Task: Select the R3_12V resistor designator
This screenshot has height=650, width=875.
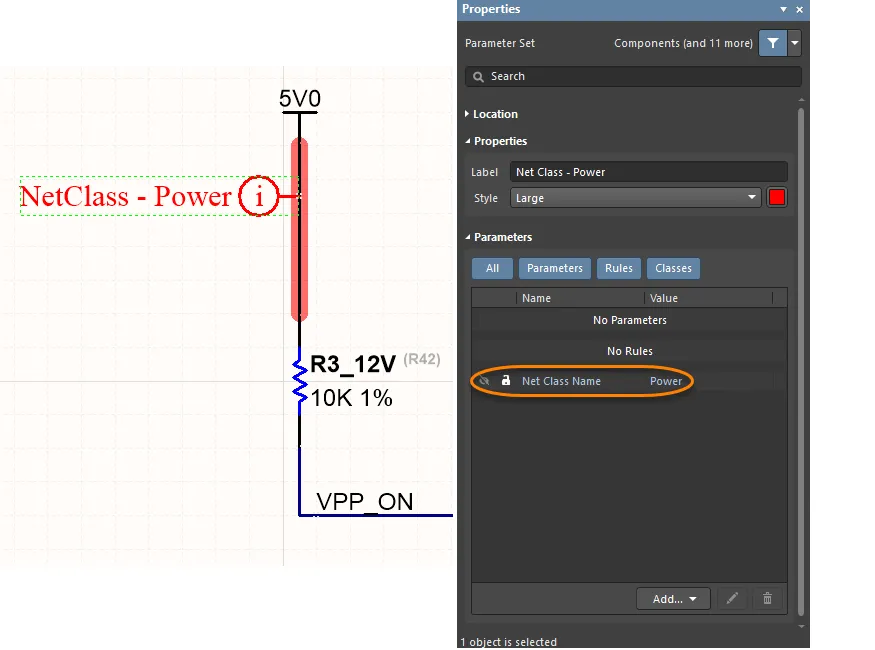Action: tap(353, 364)
